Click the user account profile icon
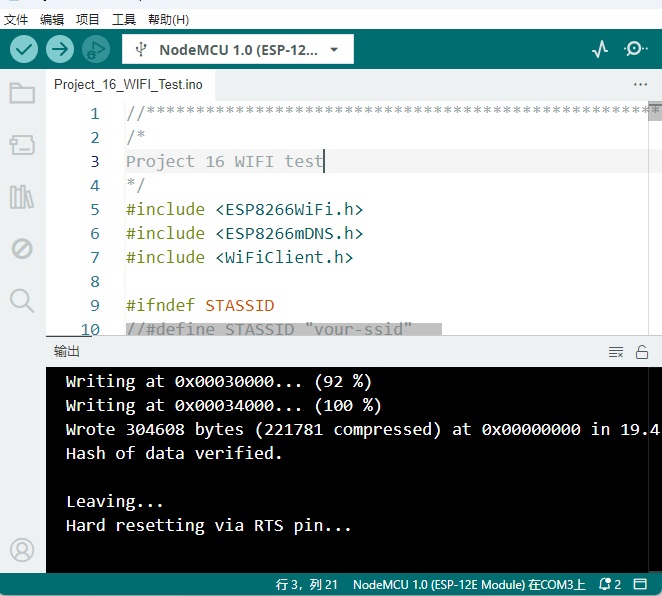This screenshot has height=596, width=662. (22, 550)
